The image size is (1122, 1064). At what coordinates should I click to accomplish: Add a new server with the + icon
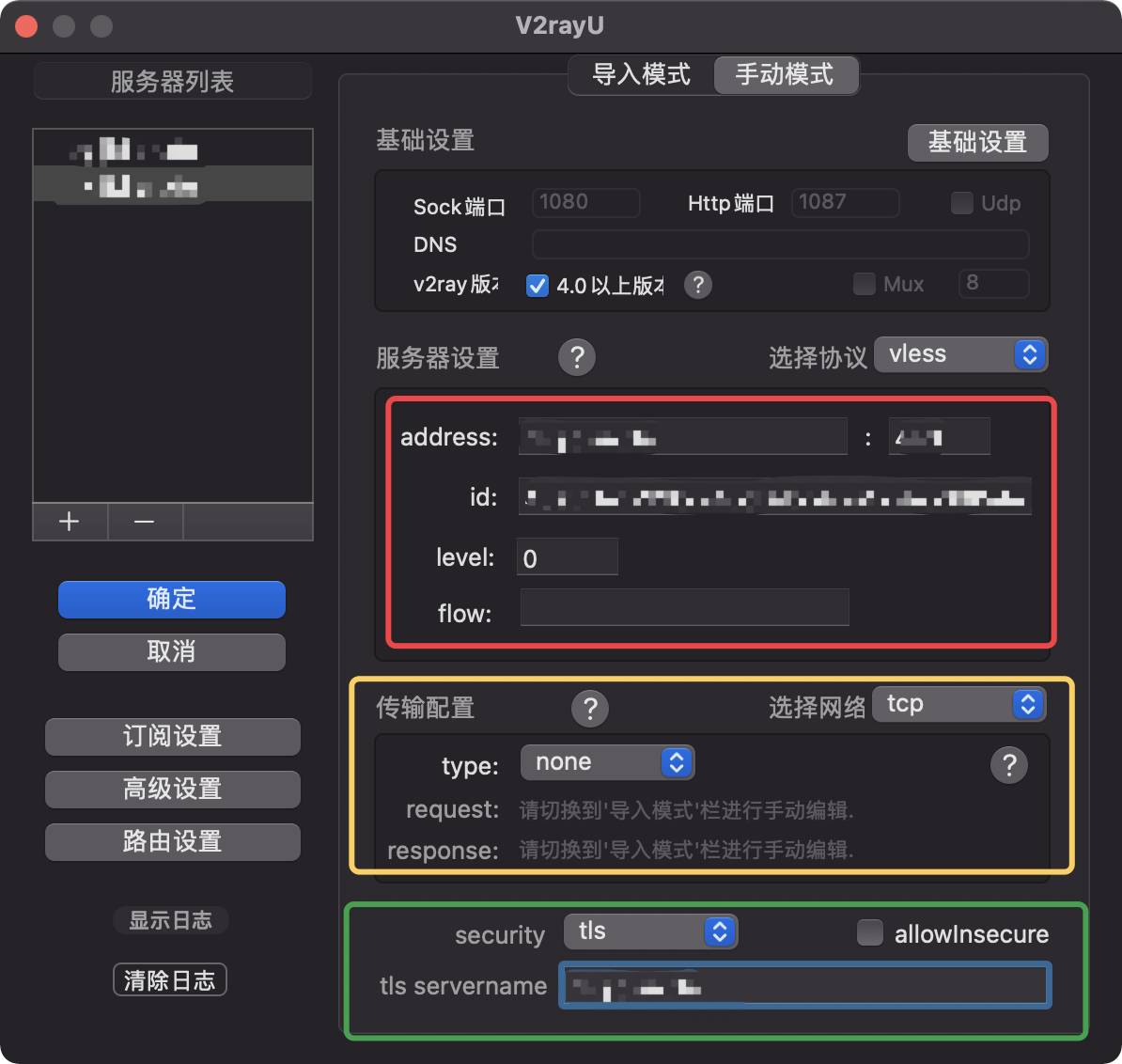coord(70,522)
